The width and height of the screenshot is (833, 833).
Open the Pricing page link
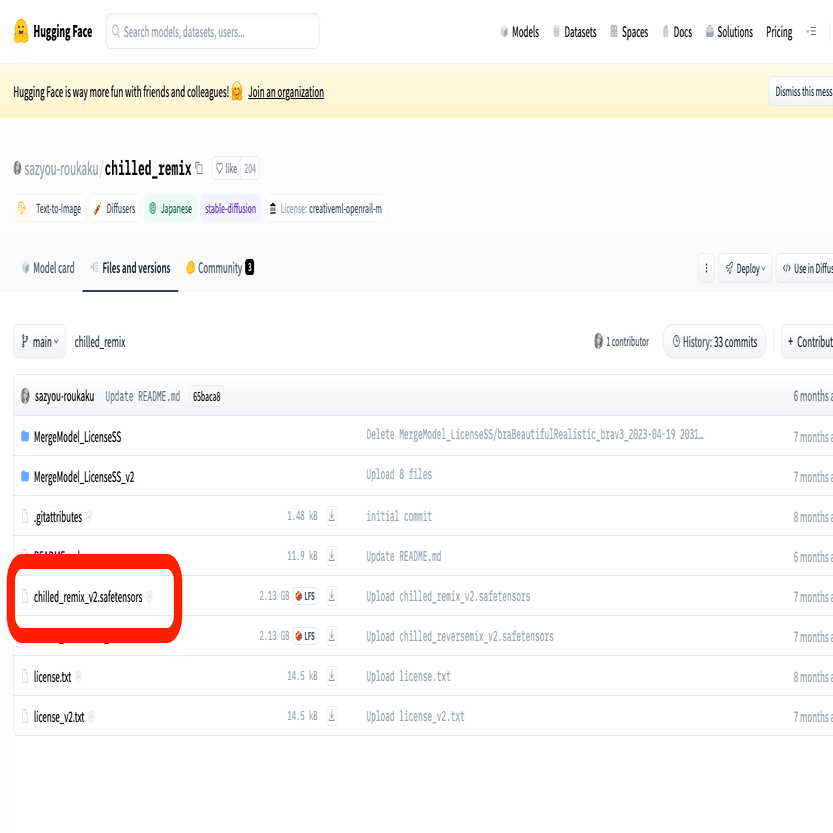click(779, 32)
